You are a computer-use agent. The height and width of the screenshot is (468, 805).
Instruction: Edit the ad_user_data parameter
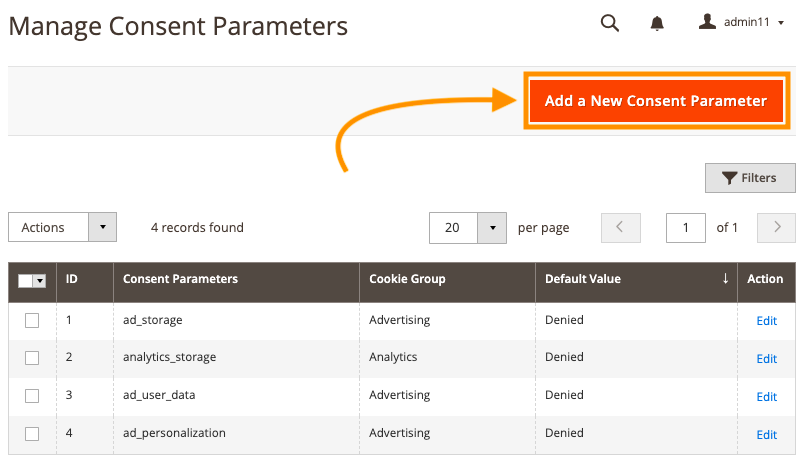click(766, 396)
